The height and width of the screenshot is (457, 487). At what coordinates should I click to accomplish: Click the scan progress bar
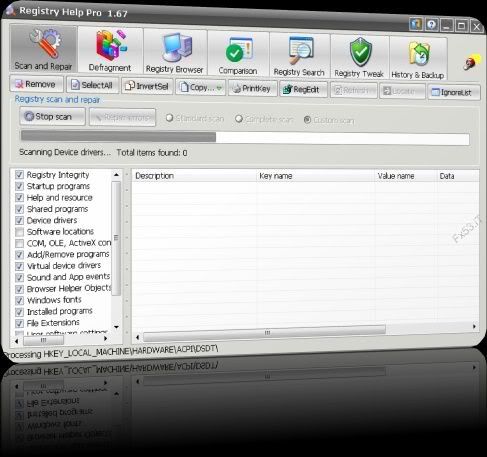[245, 138]
